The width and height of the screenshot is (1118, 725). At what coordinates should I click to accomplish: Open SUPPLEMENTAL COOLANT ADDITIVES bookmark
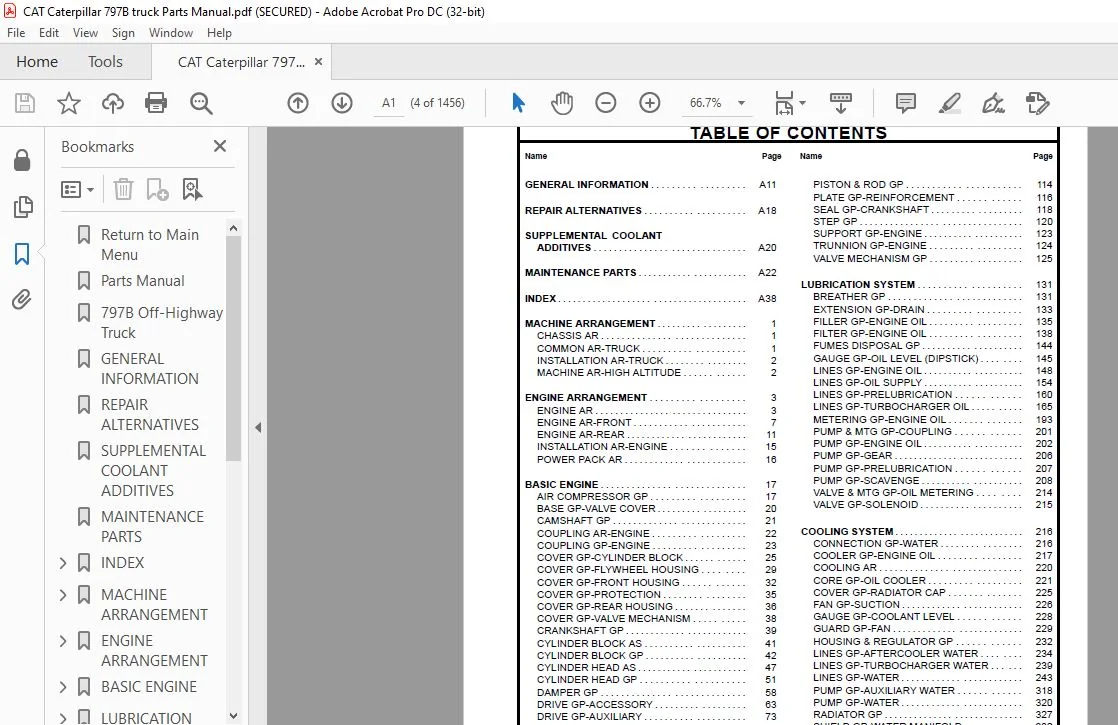(x=153, y=471)
